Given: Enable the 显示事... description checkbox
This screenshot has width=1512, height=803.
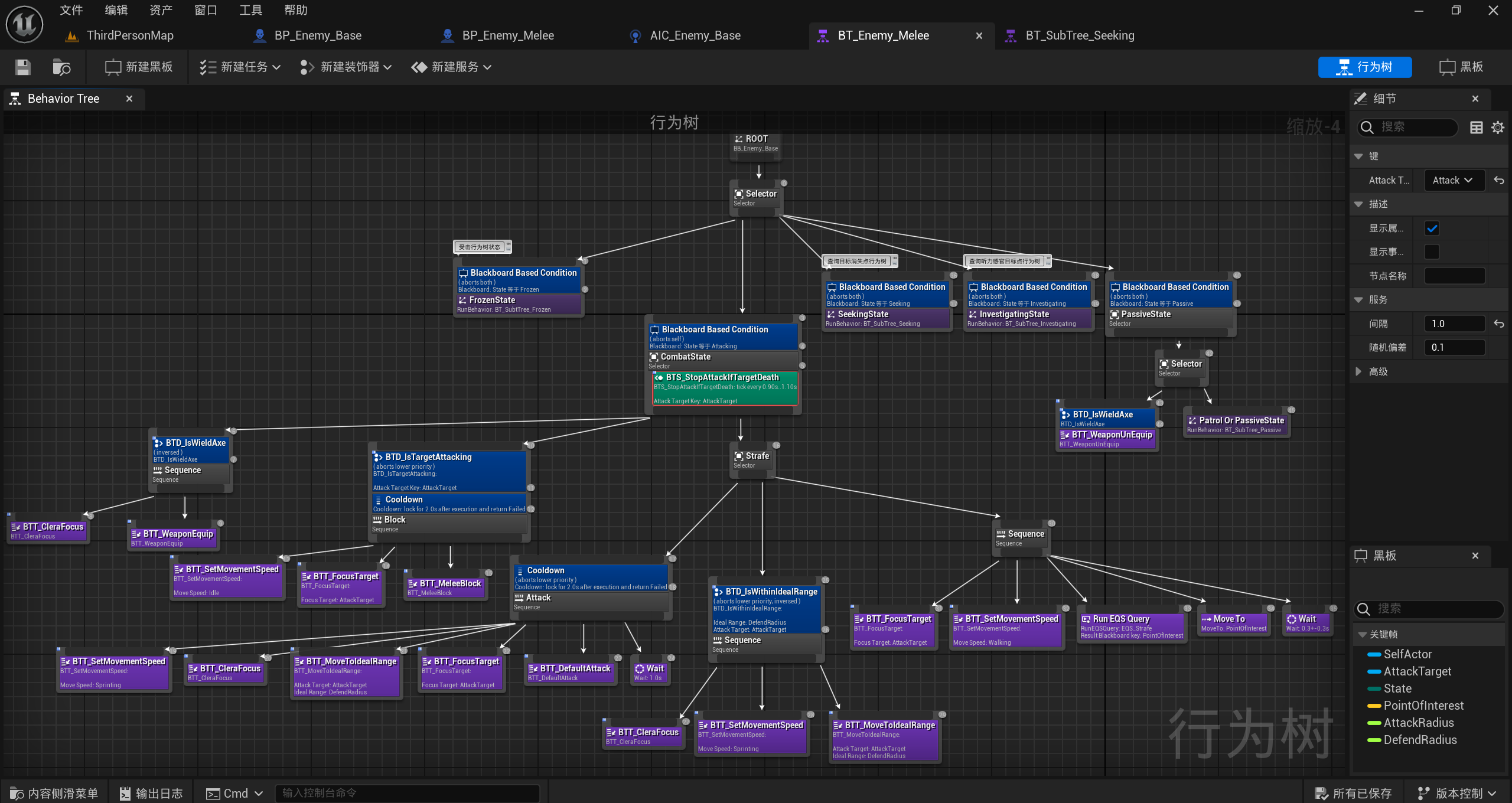Looking at the screenshot, I should (1432, 252).
